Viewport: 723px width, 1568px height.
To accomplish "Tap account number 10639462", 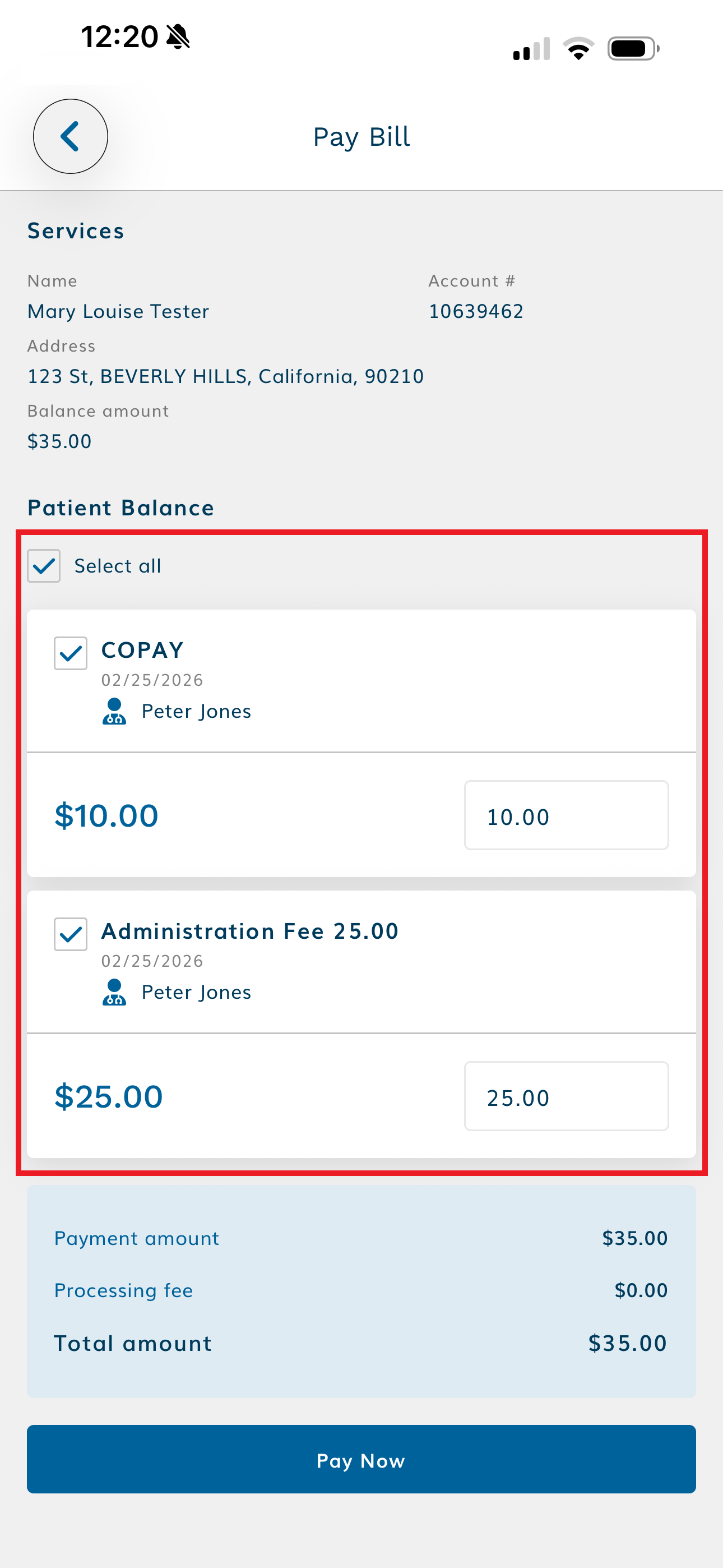I will (x=476, y=312).
